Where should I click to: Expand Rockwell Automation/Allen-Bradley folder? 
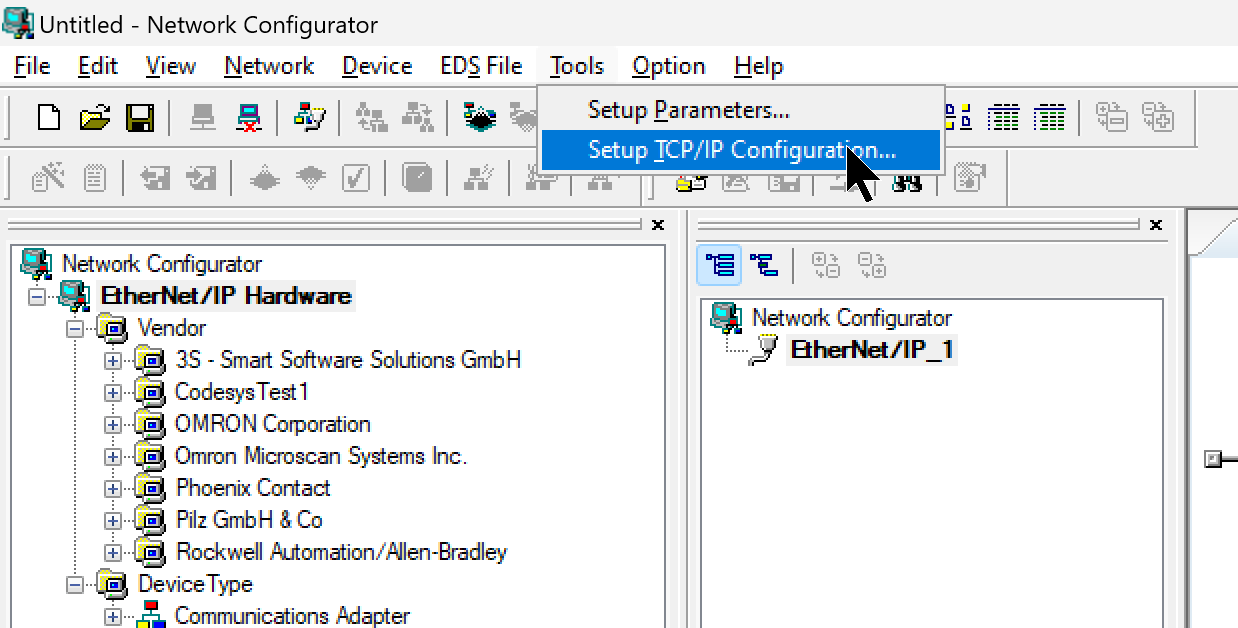(x=112, y=552)
